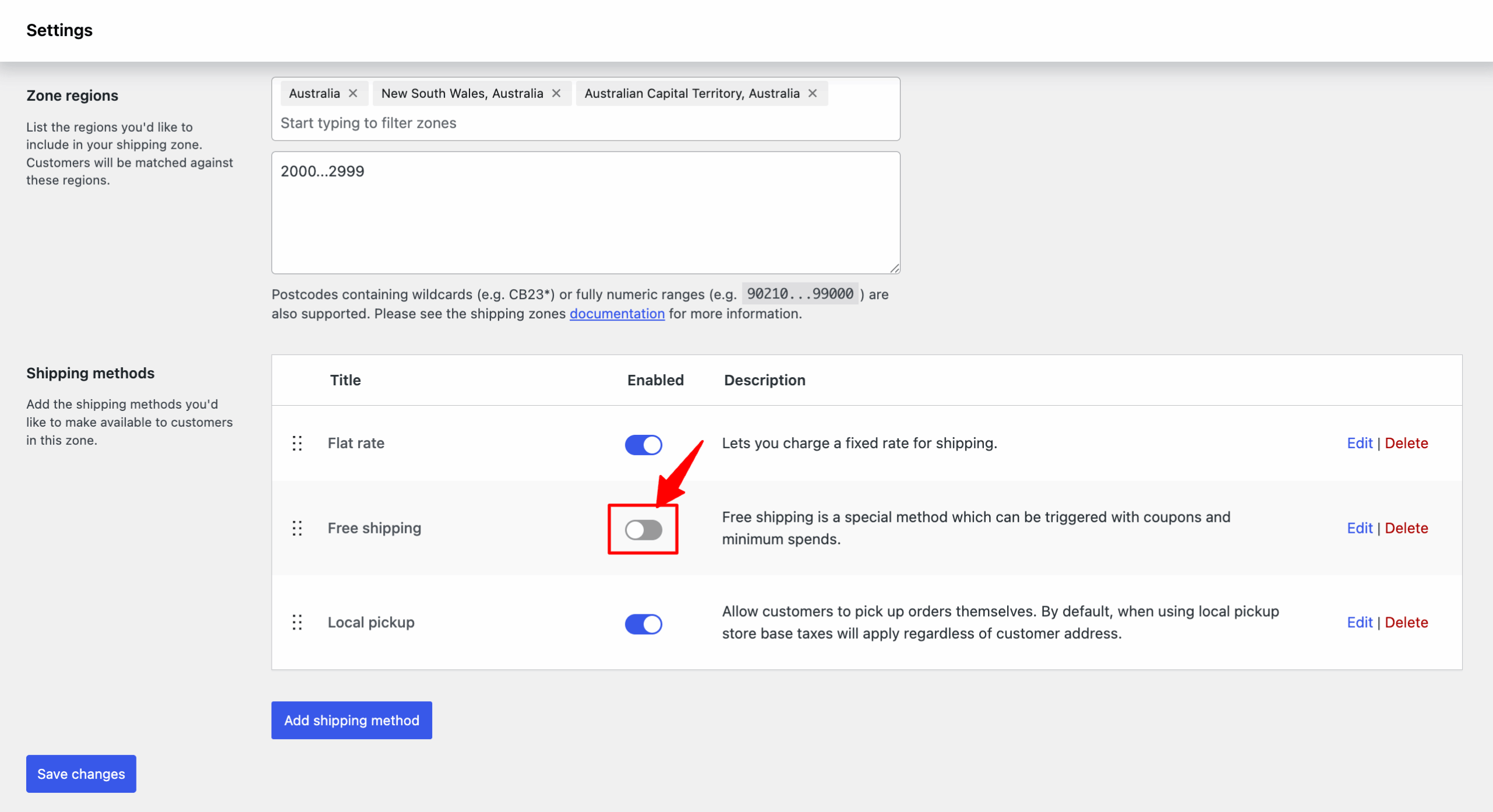Remove the Australian Capital Territory tag

tap(812, 93)
